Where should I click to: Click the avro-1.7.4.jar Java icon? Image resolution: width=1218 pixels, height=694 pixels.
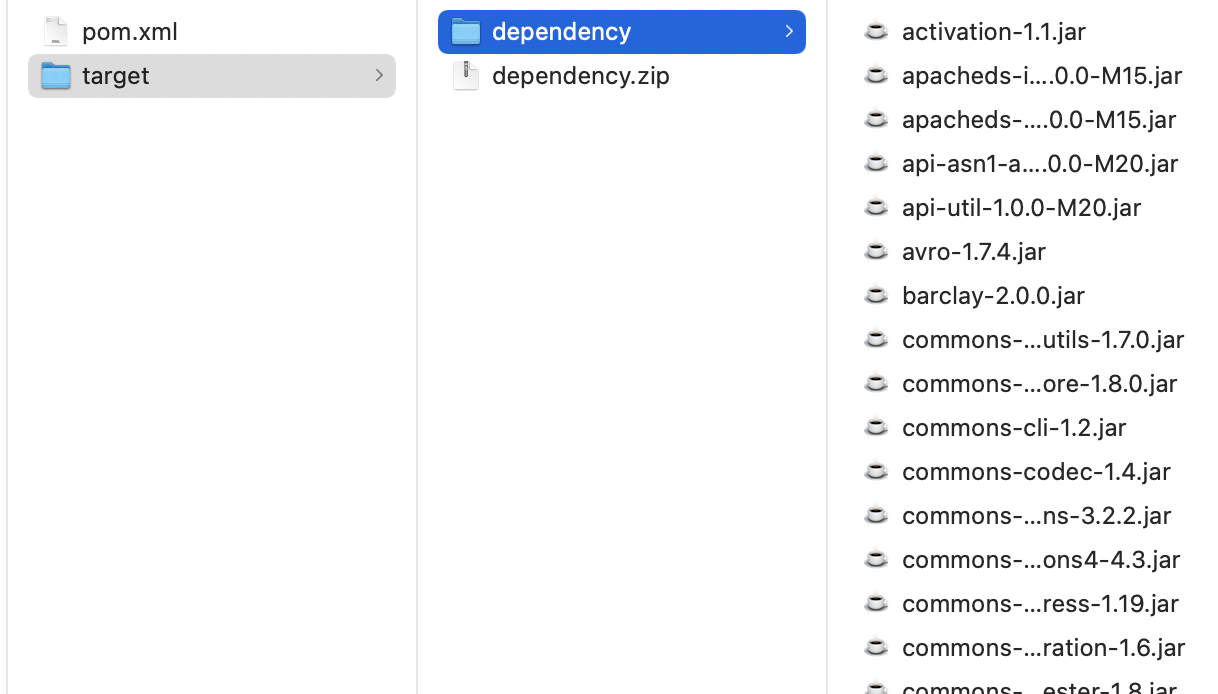pos(876,251)
